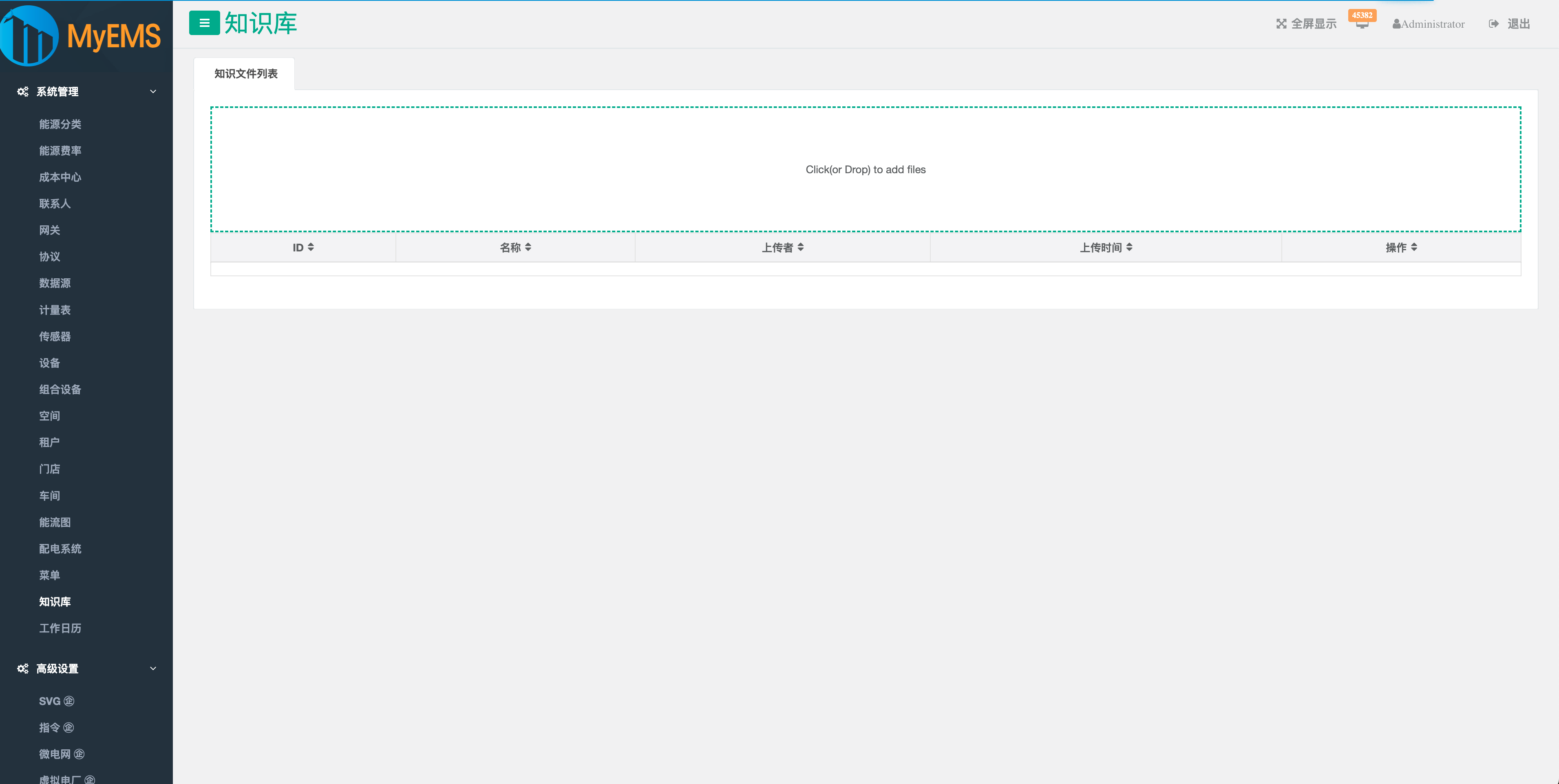
Task: Click the 高级设置 gears icon
Action: pyautogui.click(x=22, y=668)
